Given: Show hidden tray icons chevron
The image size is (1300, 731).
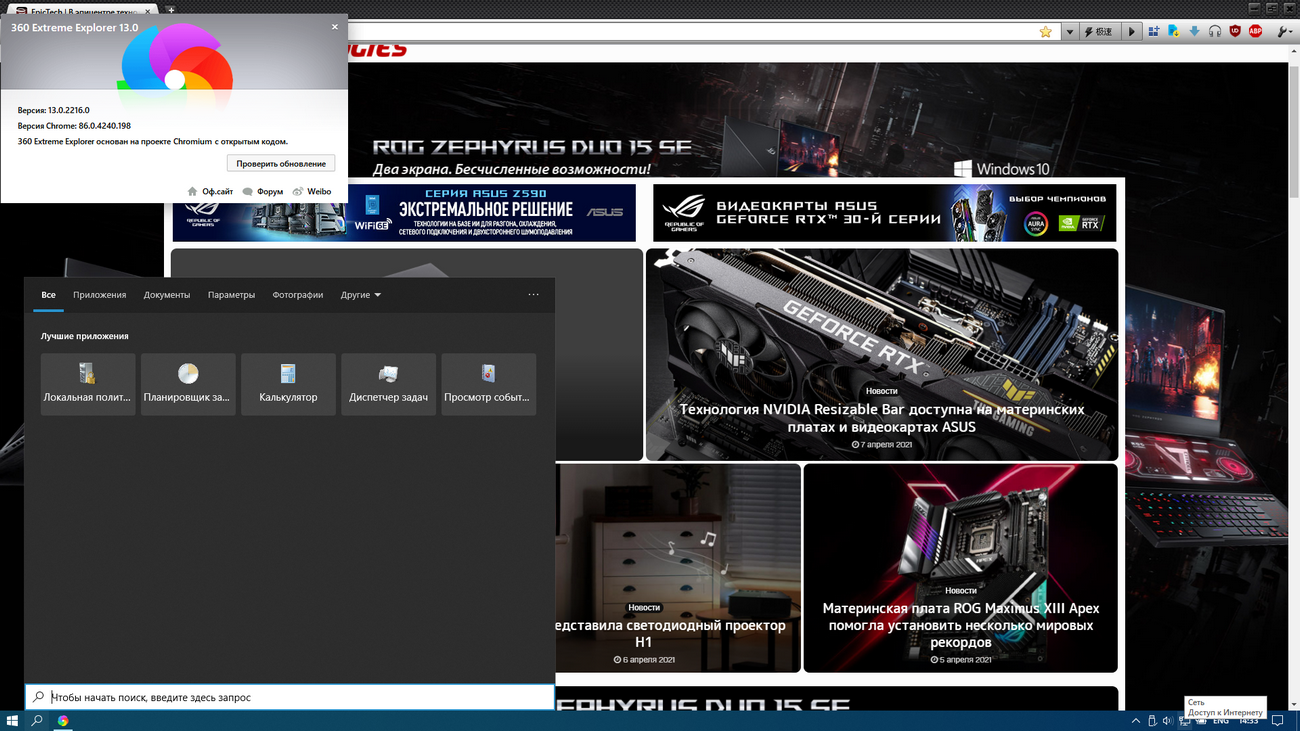Looking at the screenshot, I should [x=1135, y=721].
